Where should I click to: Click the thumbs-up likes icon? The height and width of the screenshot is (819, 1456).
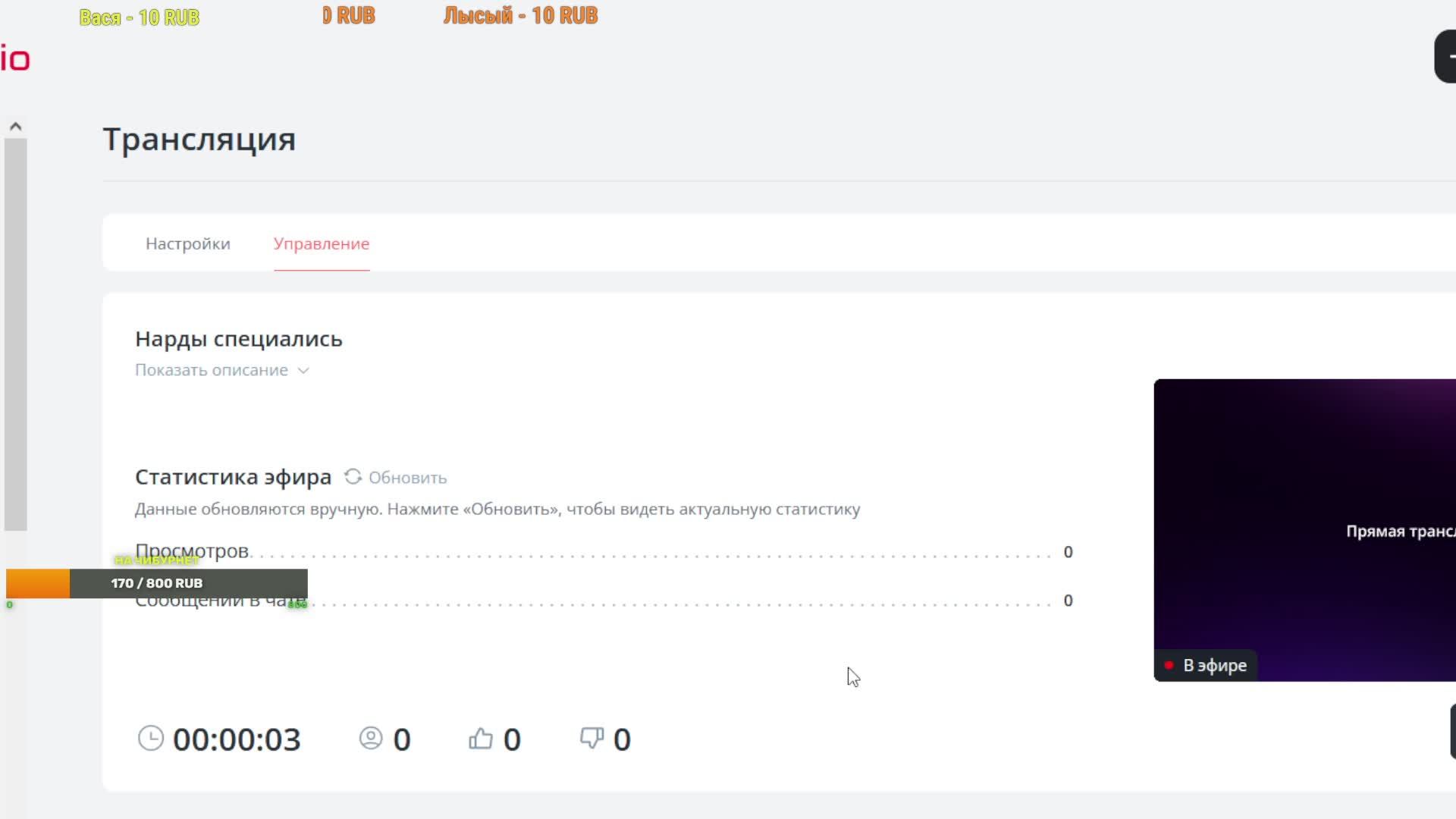[x=481, y=739]
